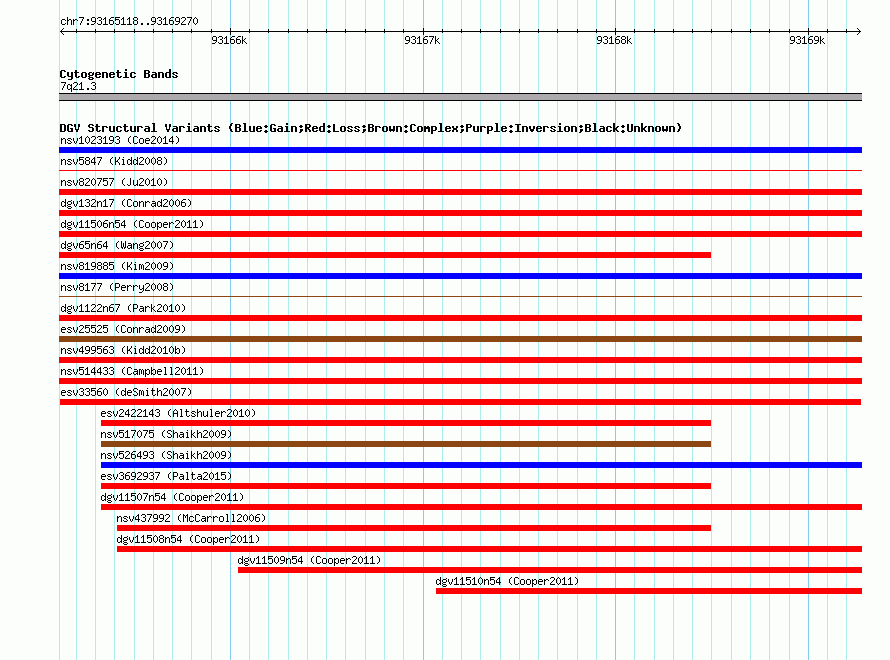
Task: Open nsv514433 (Campbell2011) variant
Action: tap(132, 371)
